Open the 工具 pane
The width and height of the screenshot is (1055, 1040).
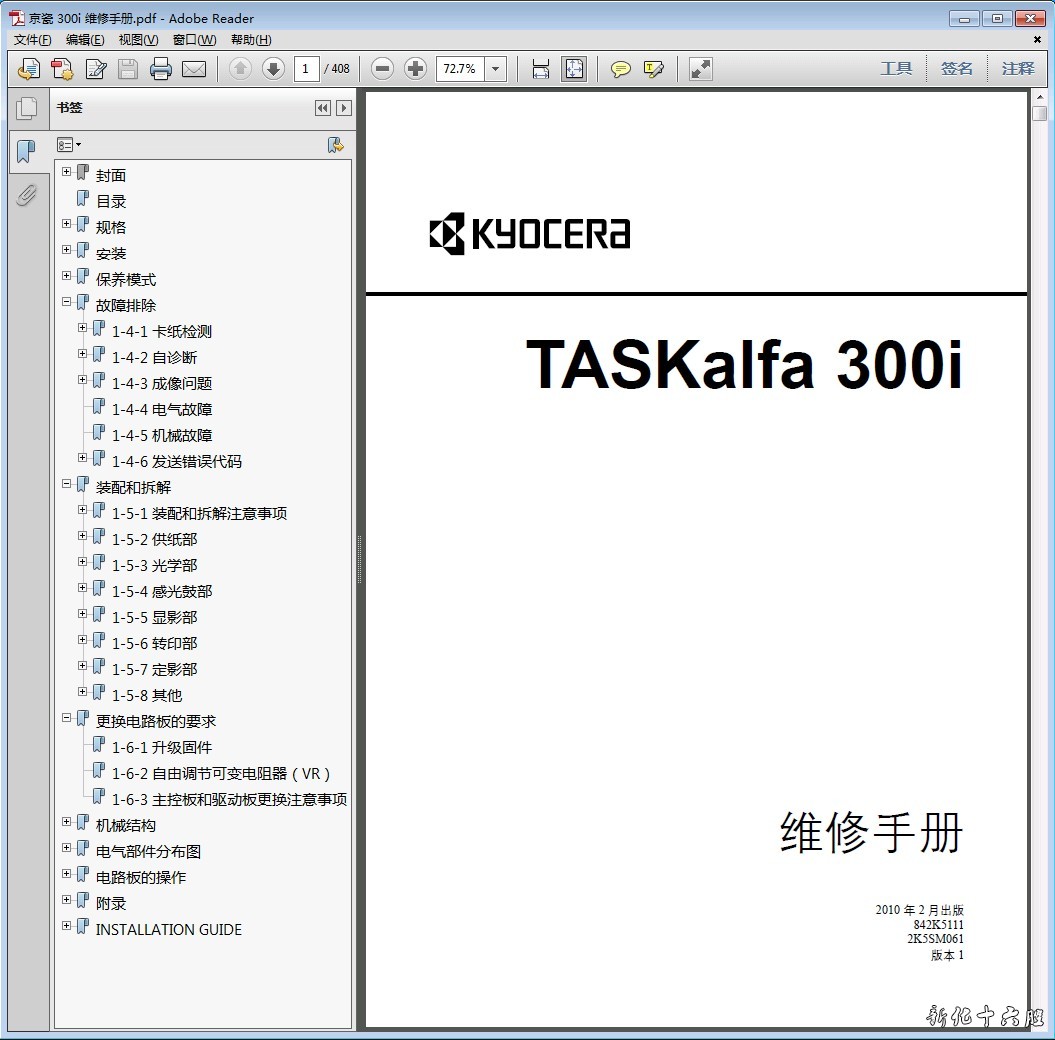896,69
